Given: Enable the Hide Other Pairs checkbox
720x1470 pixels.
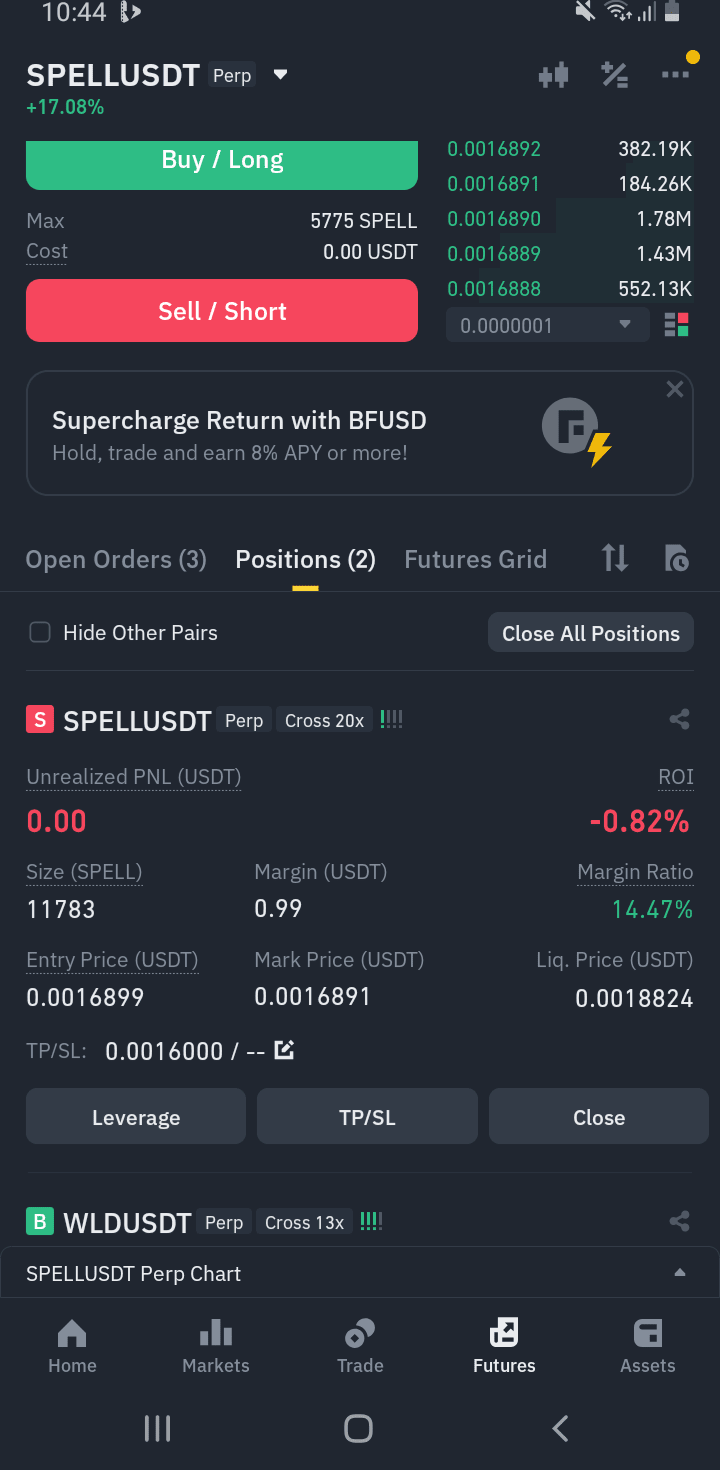Looking at the screenshot, I should 40,632.
